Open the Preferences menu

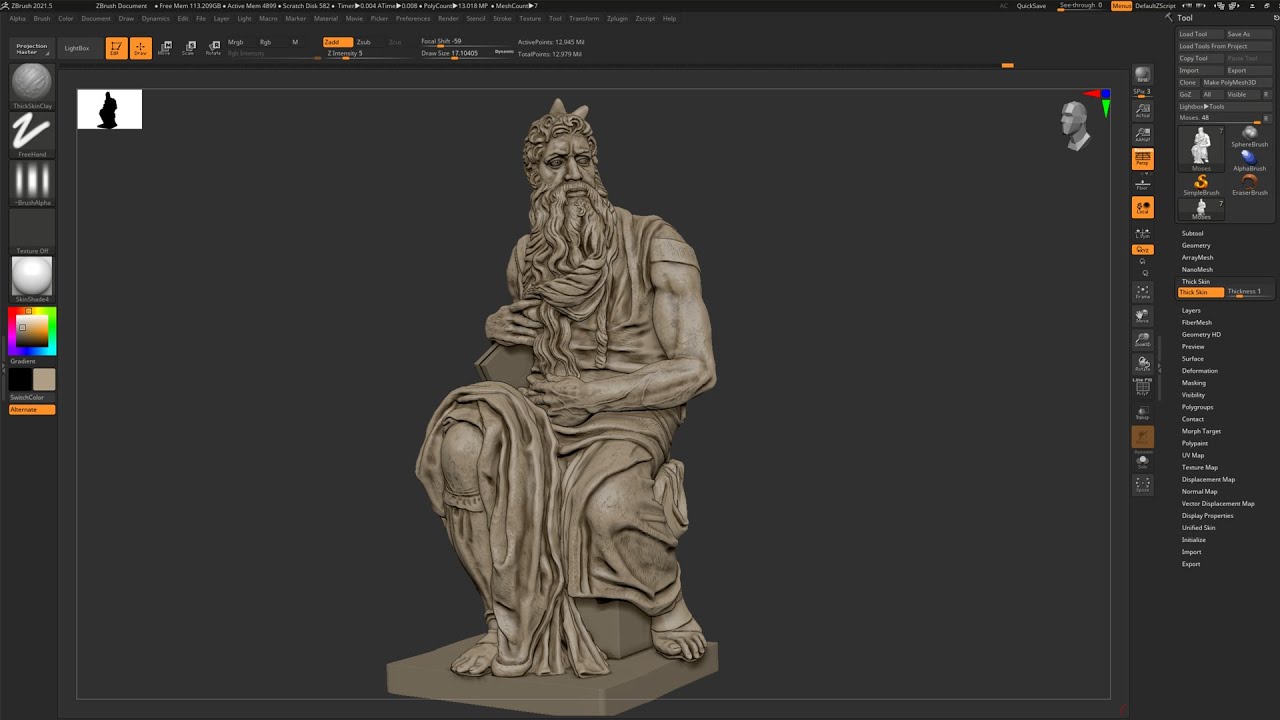click(x=413, y=18)
